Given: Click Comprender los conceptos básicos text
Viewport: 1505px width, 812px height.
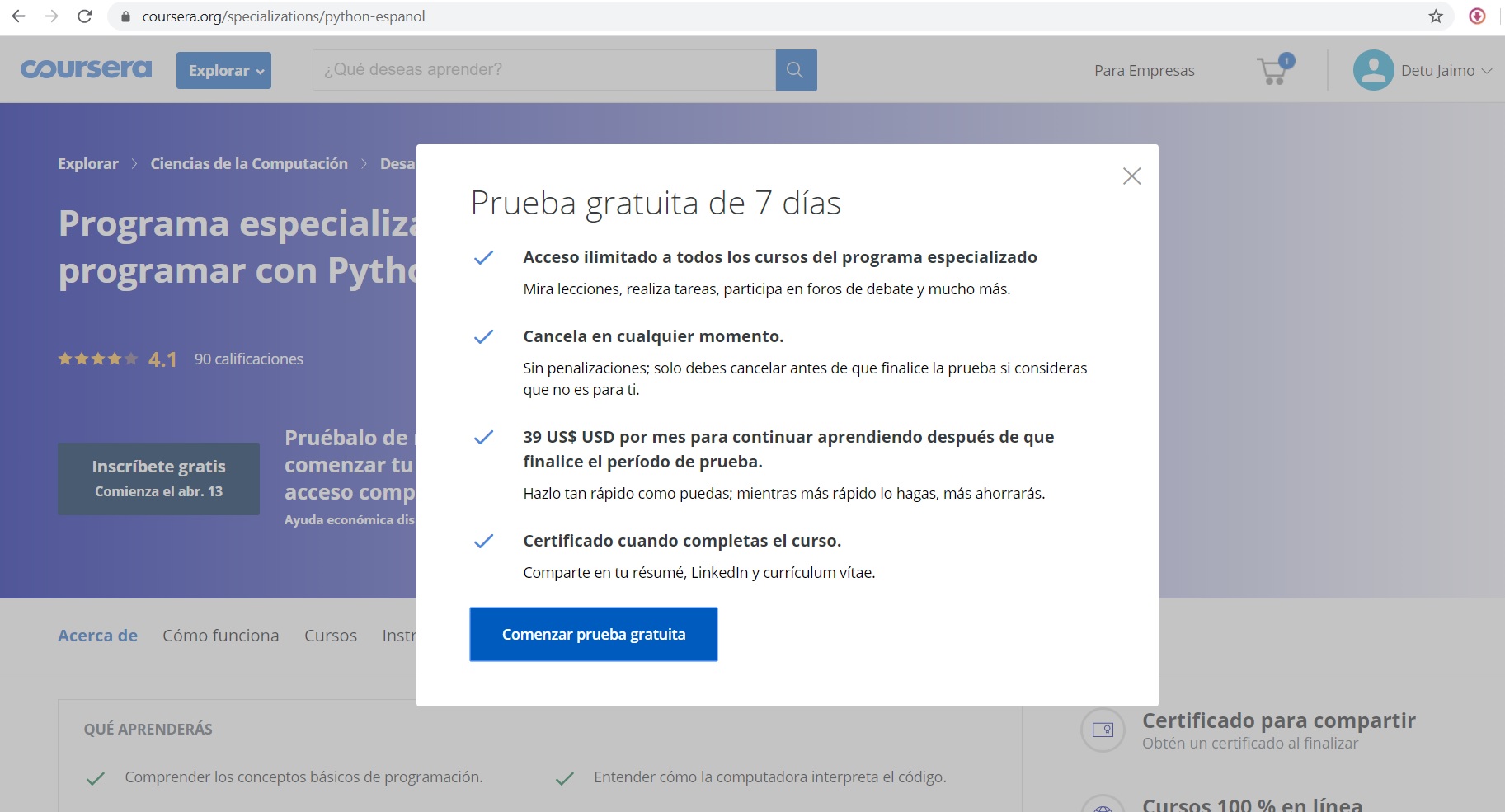Looking at the screenshot, I should click(x=303, y=777).
